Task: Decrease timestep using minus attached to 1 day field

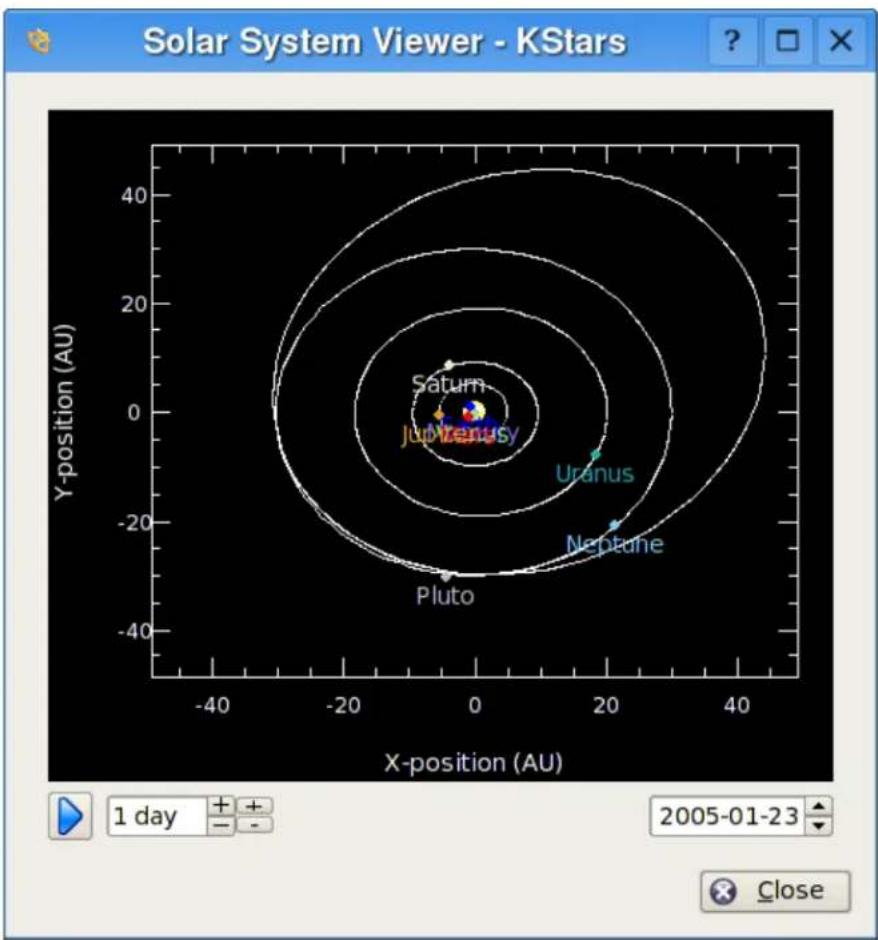Action: click(221, 825)
